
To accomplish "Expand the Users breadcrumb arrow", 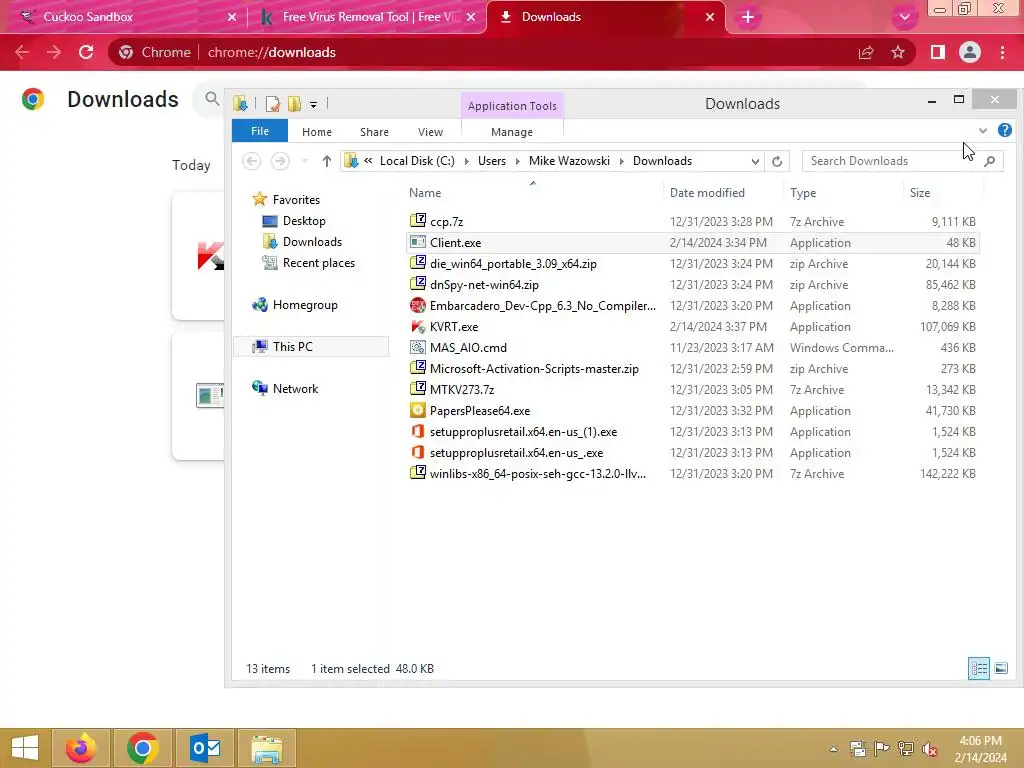I will (x=517, y=161).
